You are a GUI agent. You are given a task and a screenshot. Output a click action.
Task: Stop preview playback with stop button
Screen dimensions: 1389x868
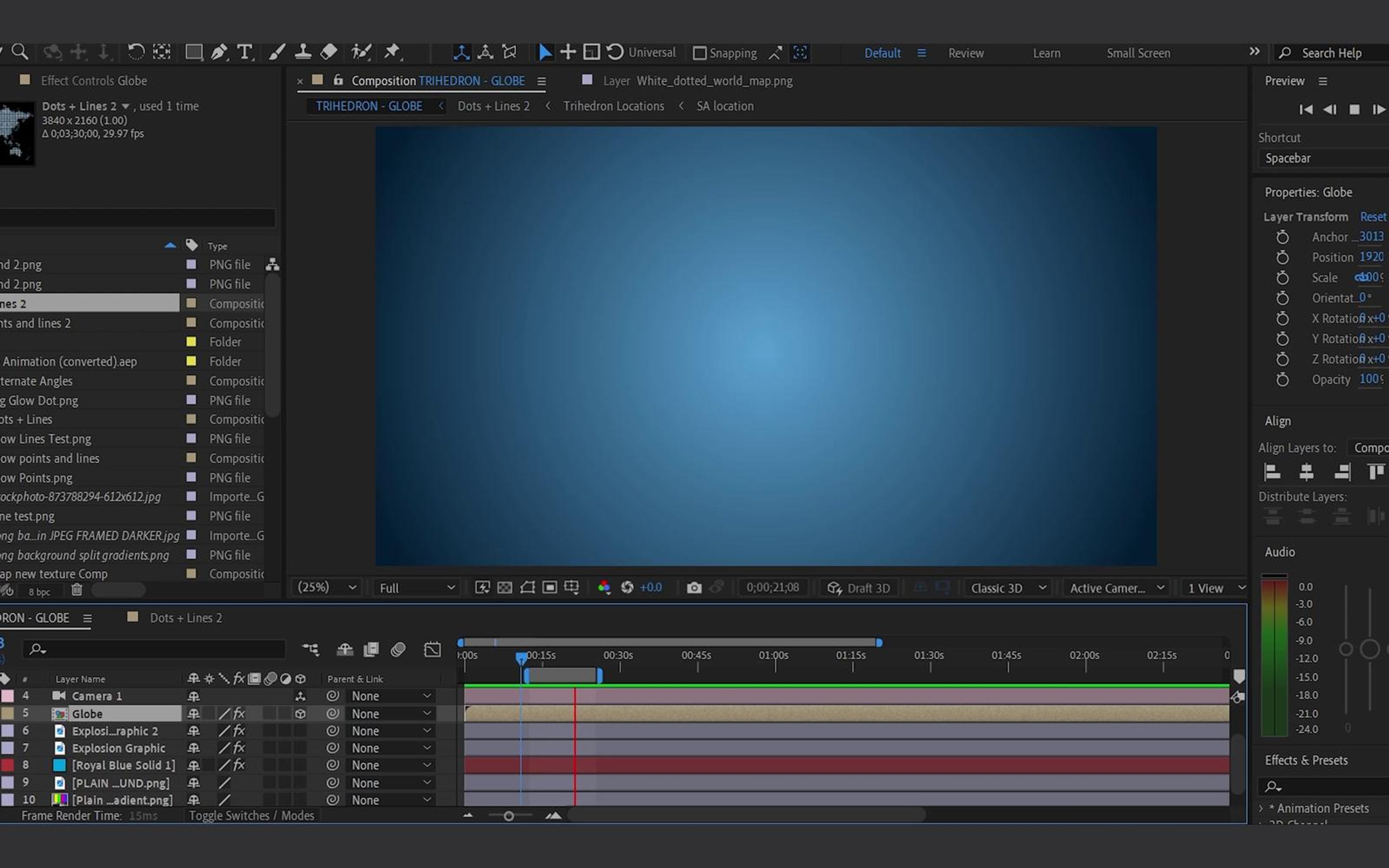(1355, 109)
